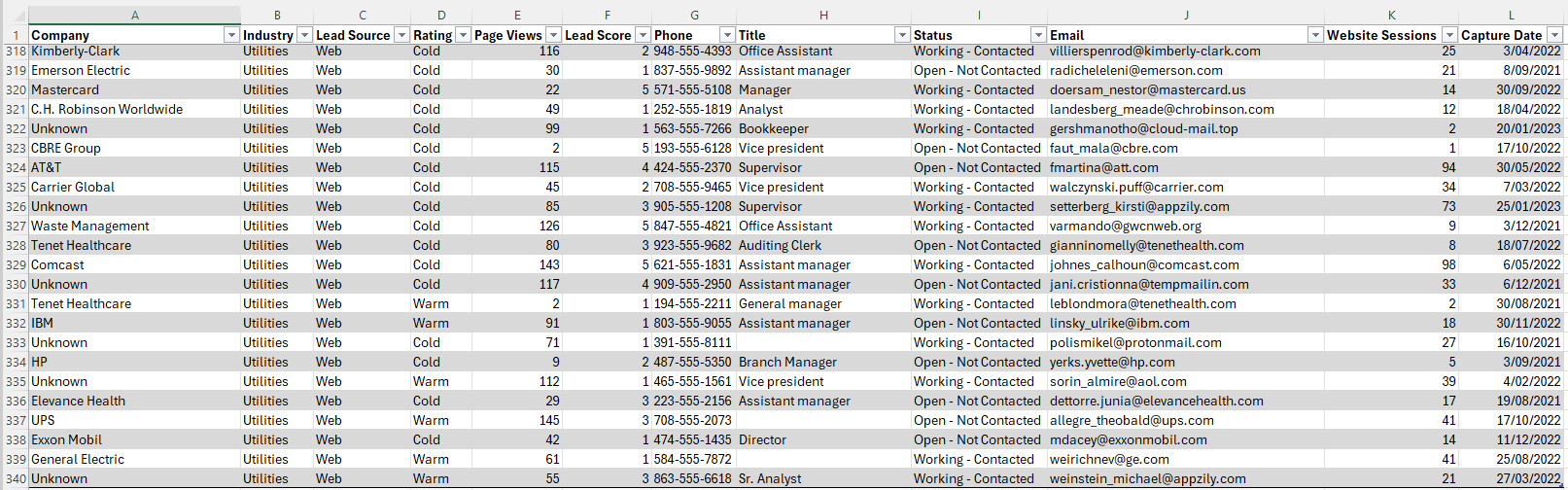The width and height of the screenshot is (1568, 490).
Task: Select the Company header cell
Action: (135, 35)
